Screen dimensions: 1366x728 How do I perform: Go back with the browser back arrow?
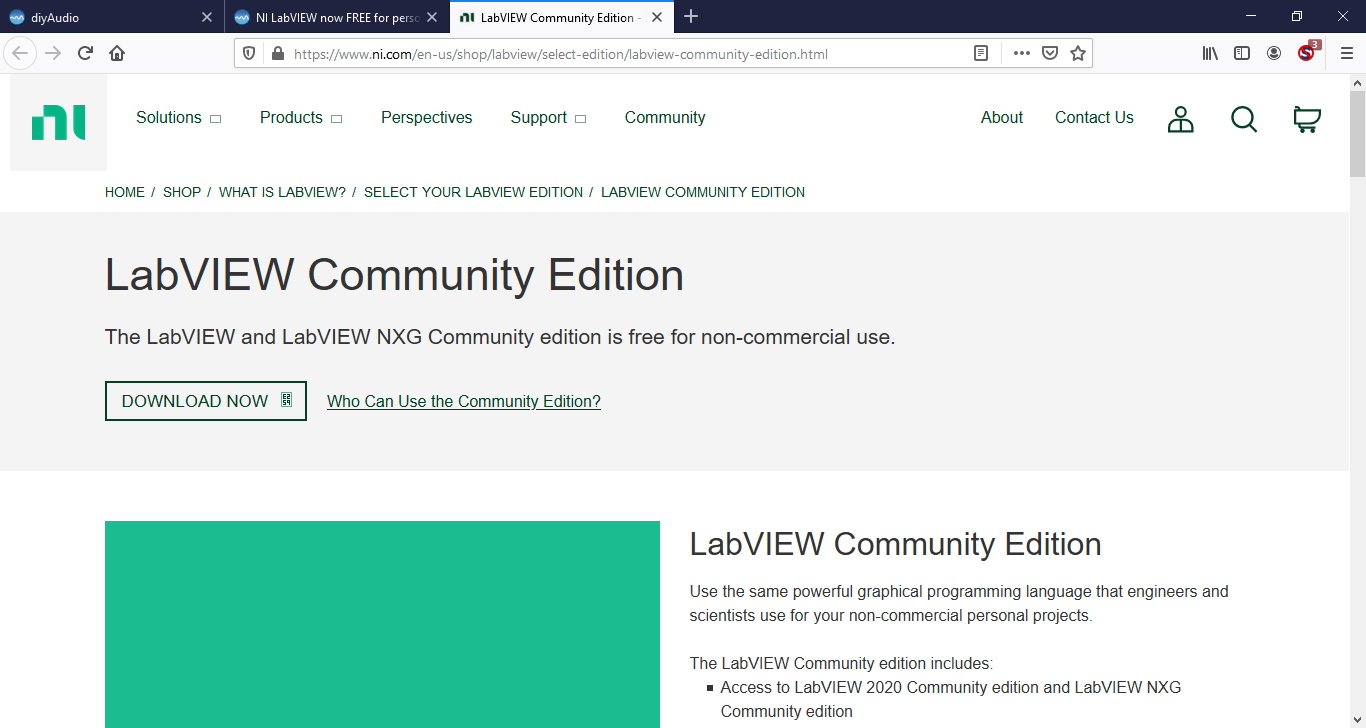tap(20, 53)
